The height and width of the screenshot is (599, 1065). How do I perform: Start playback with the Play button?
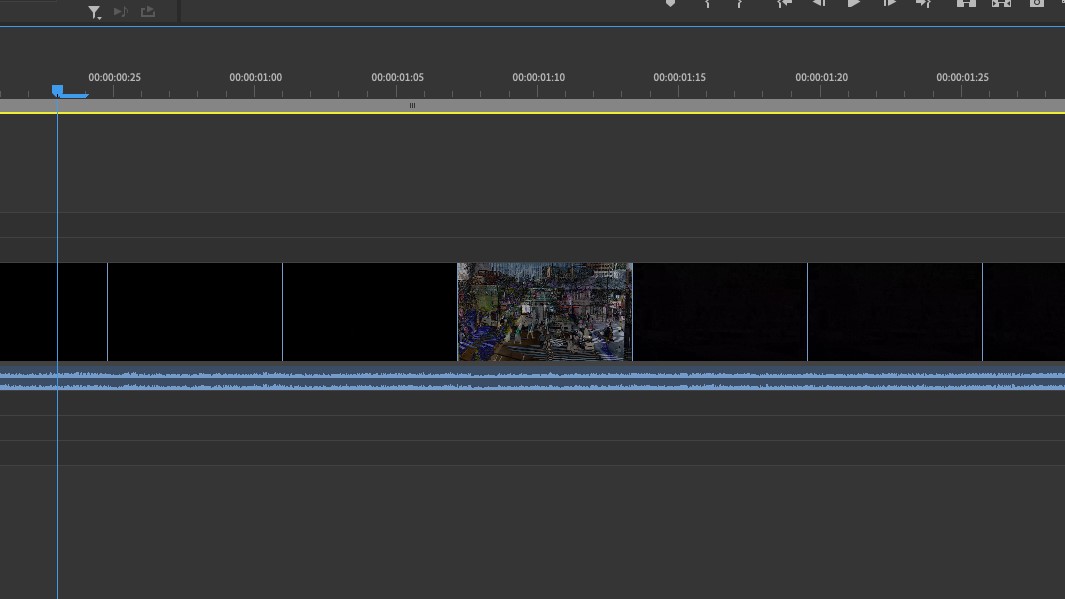click(x=854, y=3)
